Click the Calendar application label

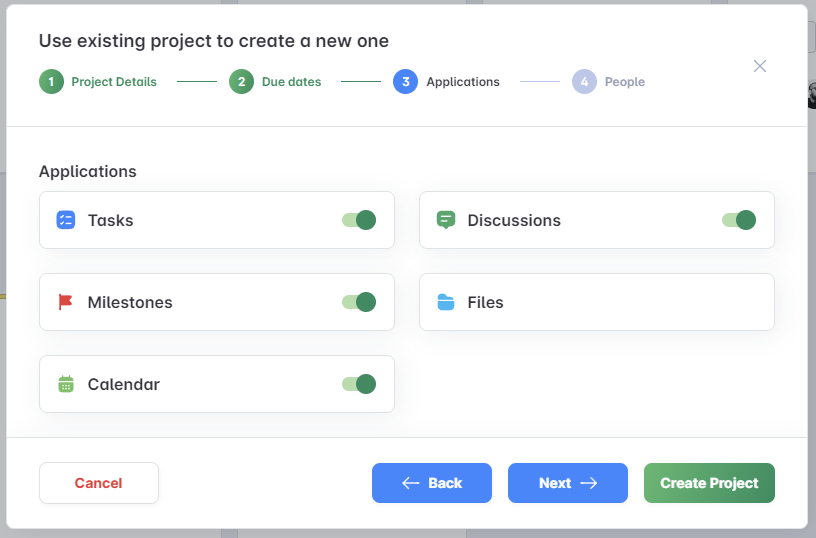[123, 384]
